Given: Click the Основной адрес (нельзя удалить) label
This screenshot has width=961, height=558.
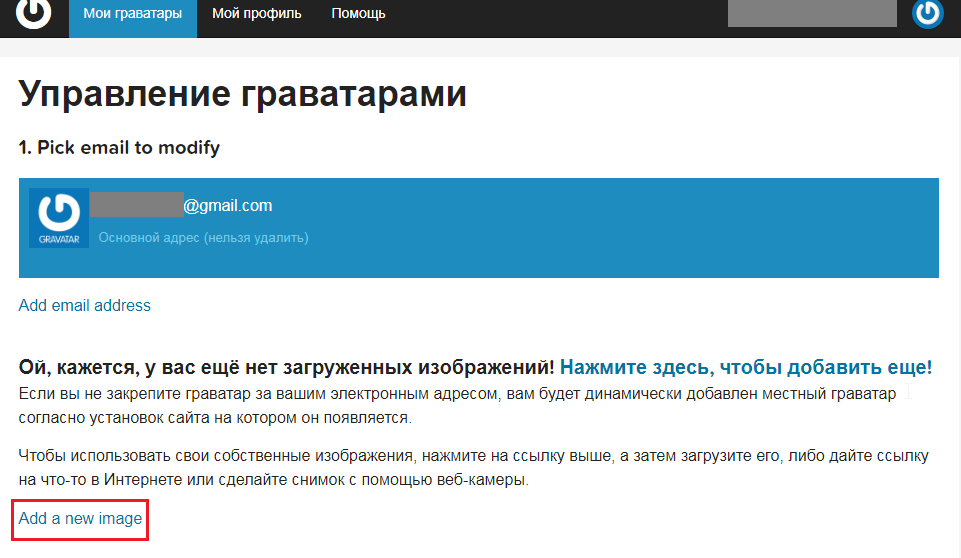Looking at the screenshot, I should coord(203,238).
